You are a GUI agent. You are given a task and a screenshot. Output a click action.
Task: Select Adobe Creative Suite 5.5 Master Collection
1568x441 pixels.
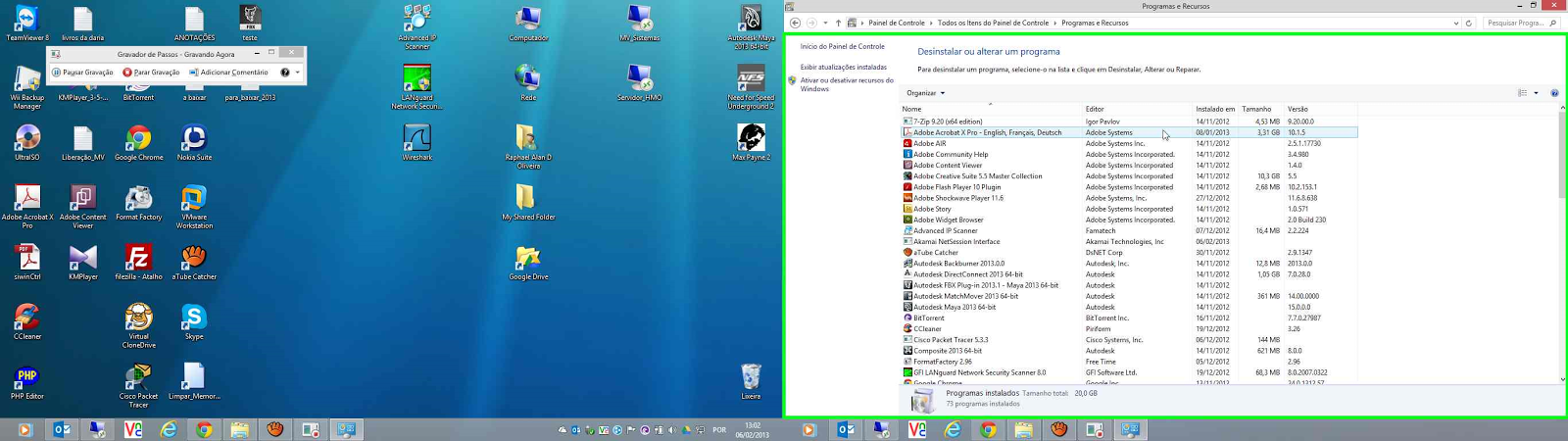coord(1129,176)
